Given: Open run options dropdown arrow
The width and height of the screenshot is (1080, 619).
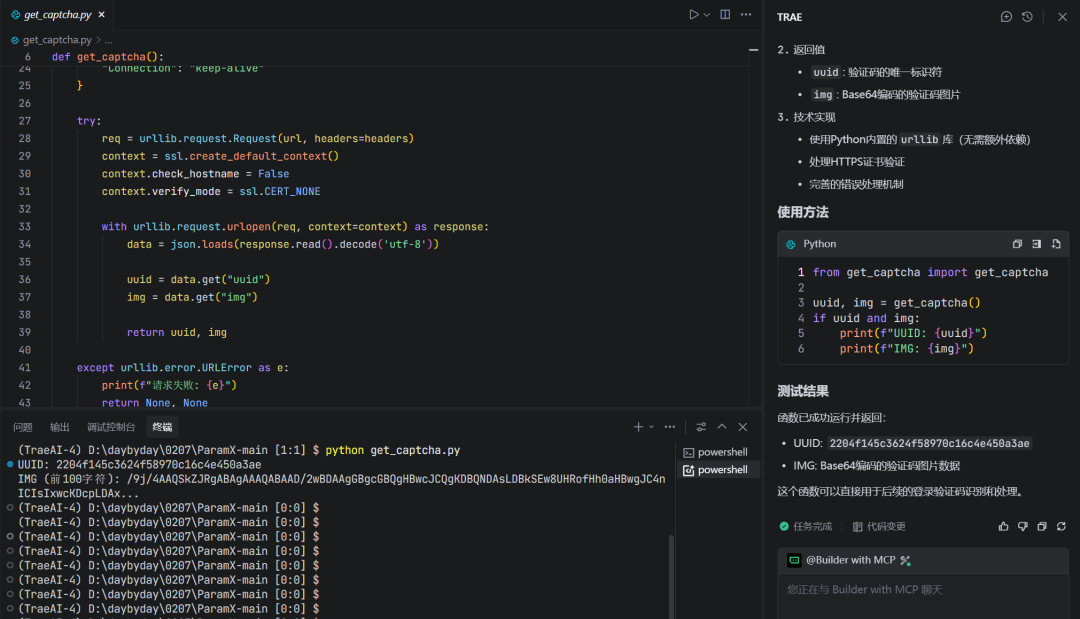Looking at the screenshot, I should pos(707,14).
